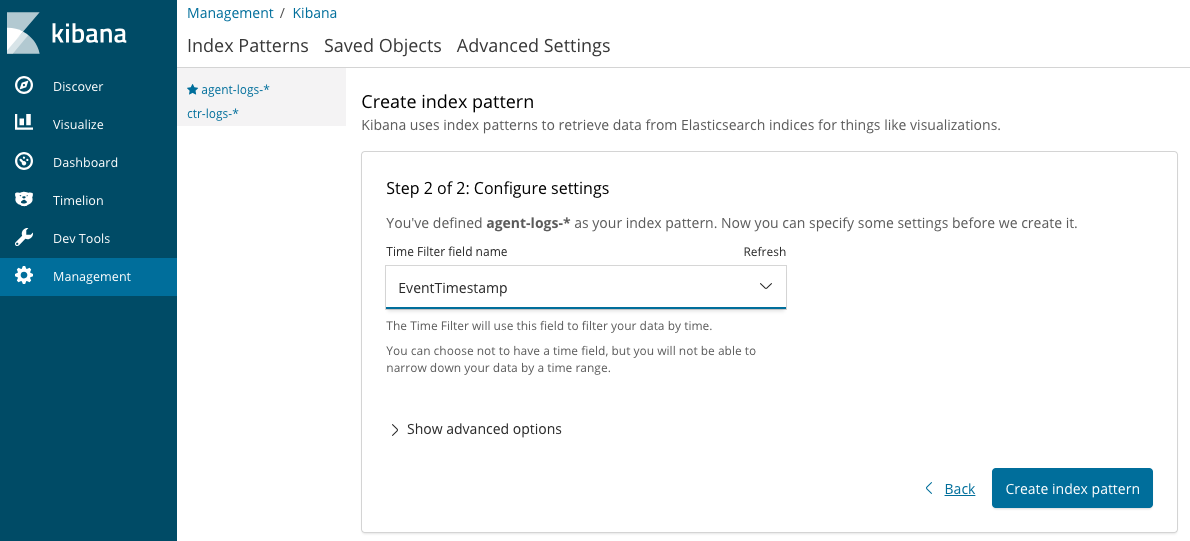Open the ctr-logs-* index pattern
The width and height of the screenshot is (1190, 541).
click(213, 113)
